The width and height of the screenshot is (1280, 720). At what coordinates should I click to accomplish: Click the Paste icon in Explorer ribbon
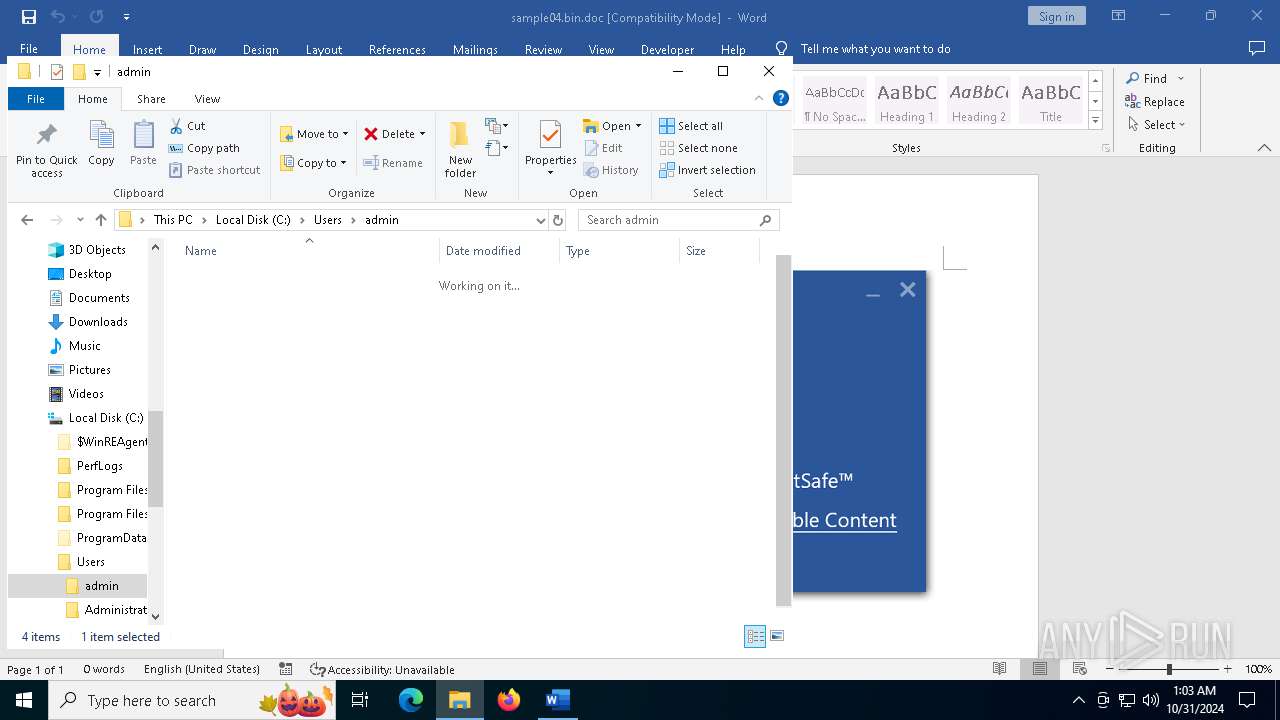[x=143, y=135]
